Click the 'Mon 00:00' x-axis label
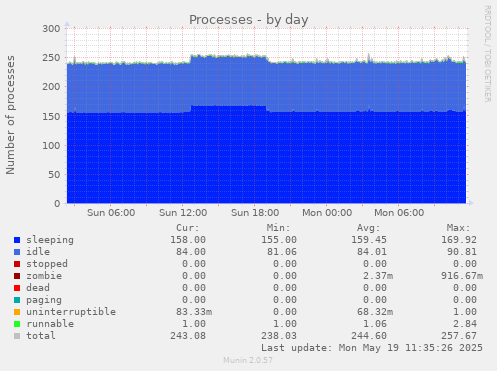The height and width of the screenshot is (371, 497). tap(327, 213)
